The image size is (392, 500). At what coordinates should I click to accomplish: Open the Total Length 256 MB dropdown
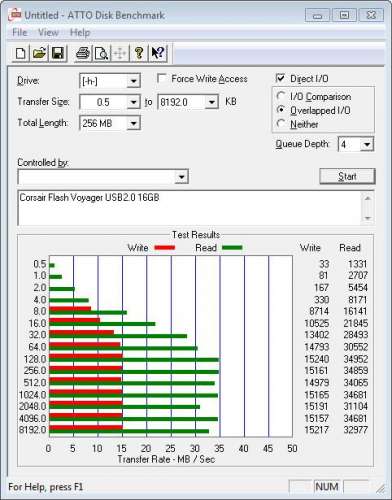tap(133, 123)
